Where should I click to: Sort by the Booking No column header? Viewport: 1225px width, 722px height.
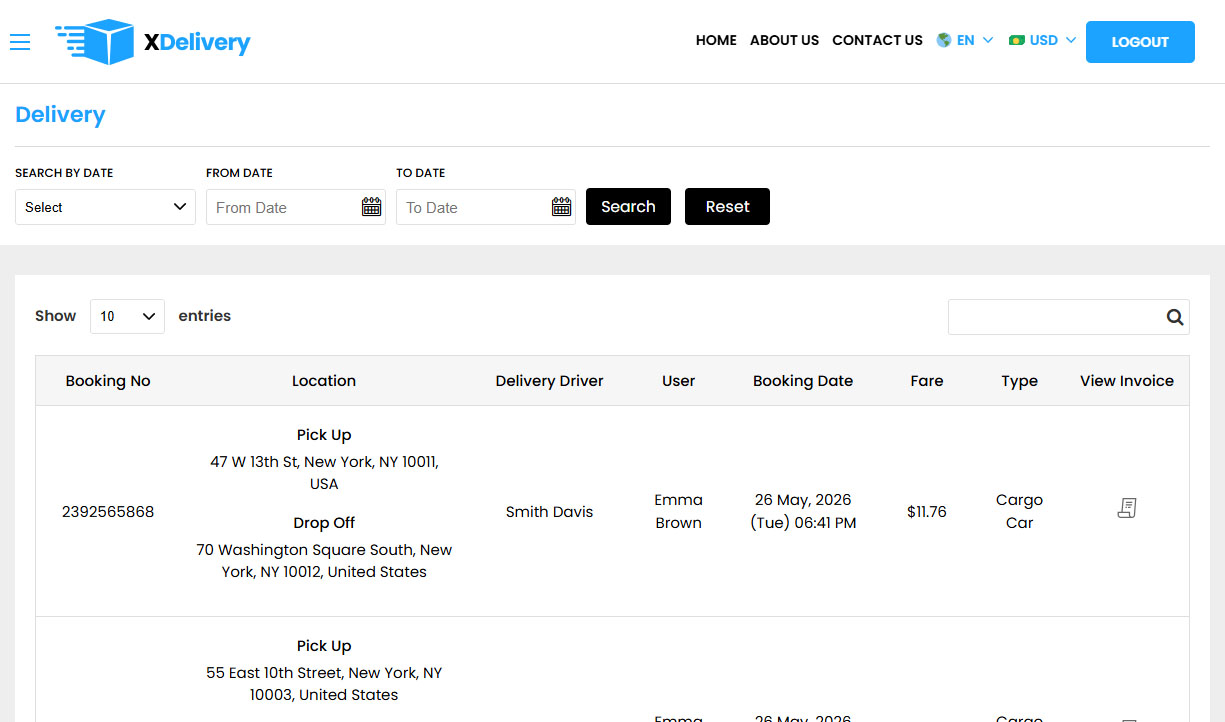point(108,381)
